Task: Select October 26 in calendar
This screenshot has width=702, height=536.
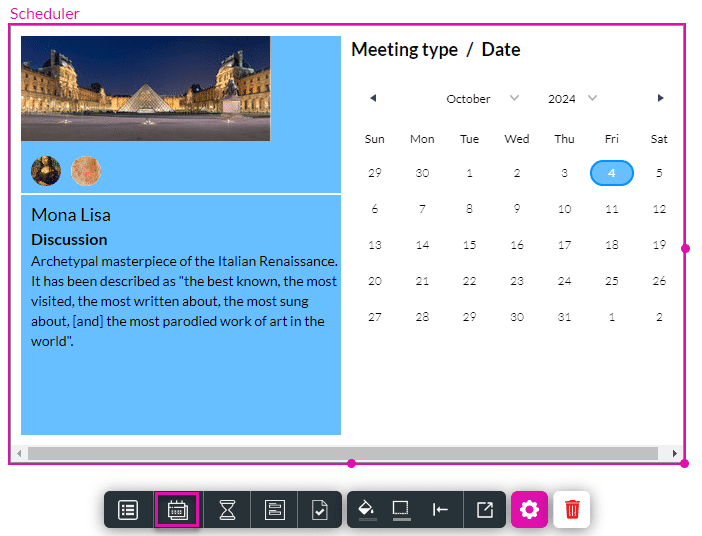Action: (659, 281)
